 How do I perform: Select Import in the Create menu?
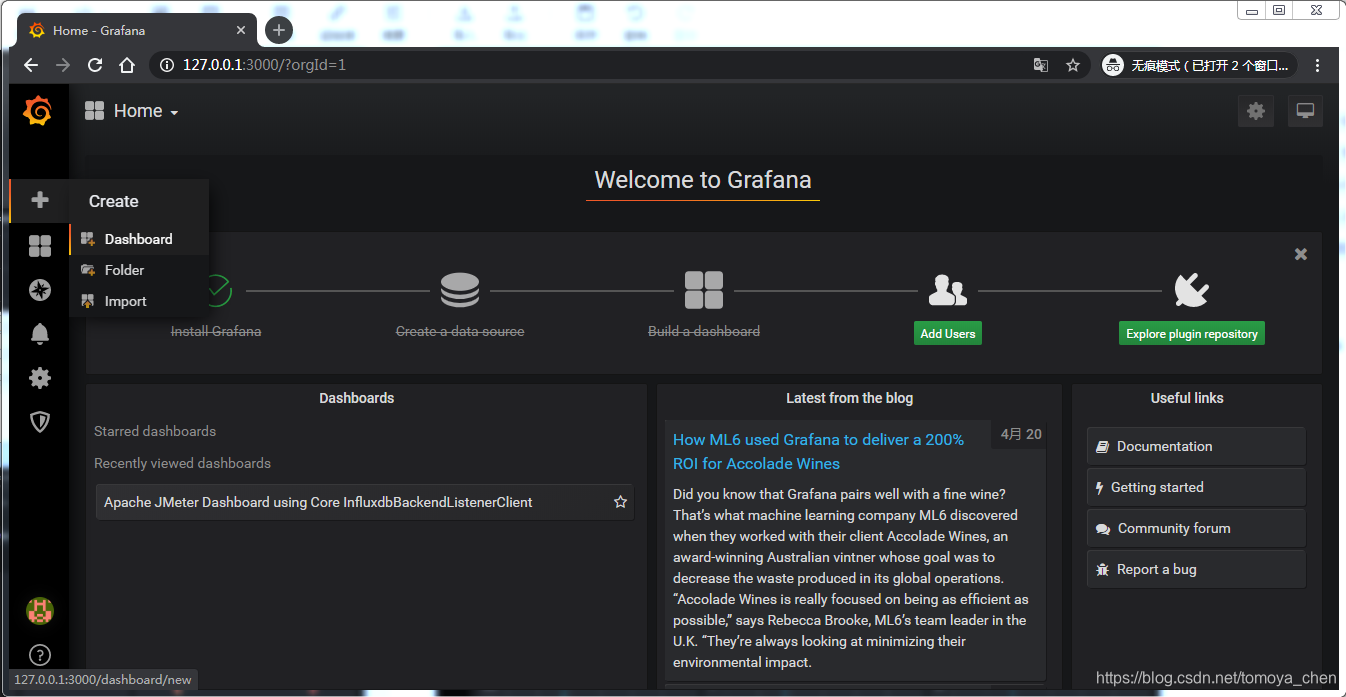pos(139,301)
